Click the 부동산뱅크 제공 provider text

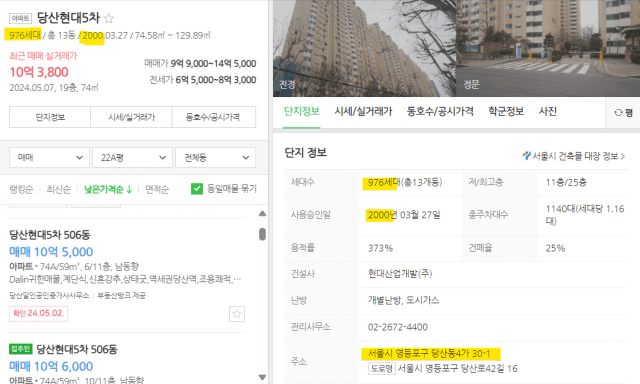click(x=121, y=295)
